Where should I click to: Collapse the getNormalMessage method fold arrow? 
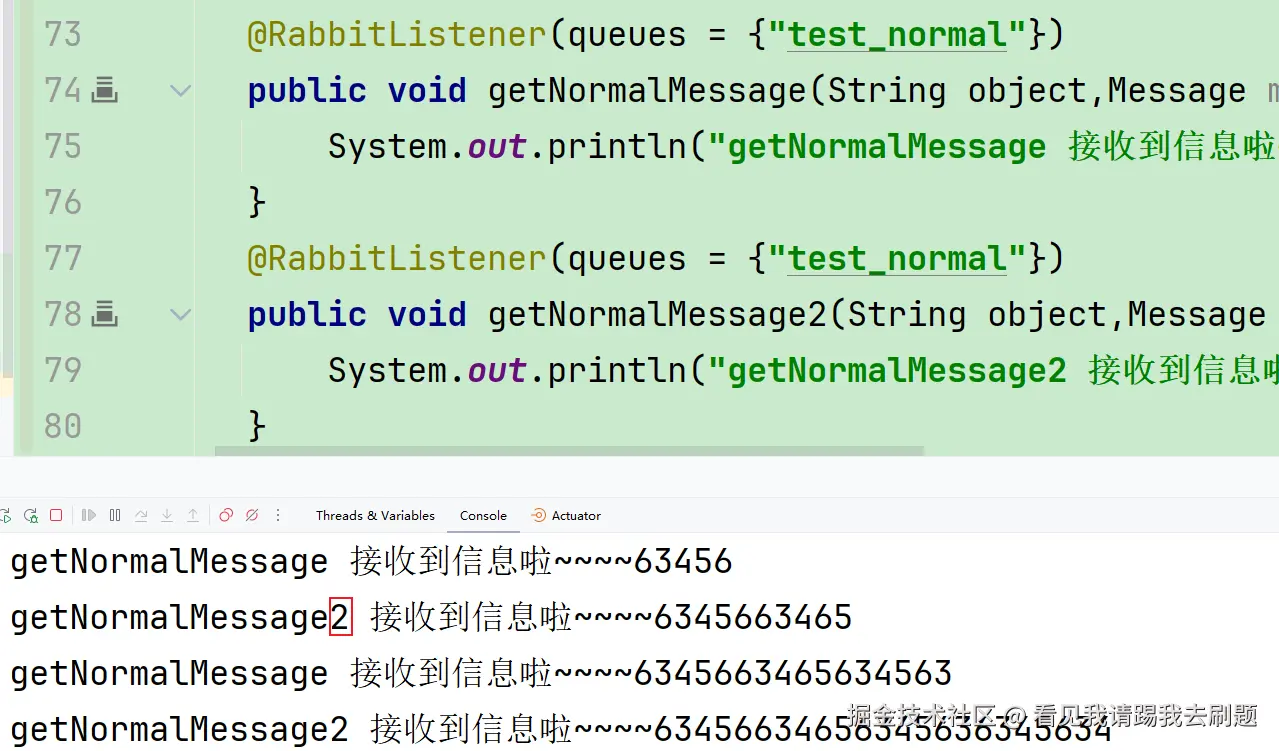[181, 91]
